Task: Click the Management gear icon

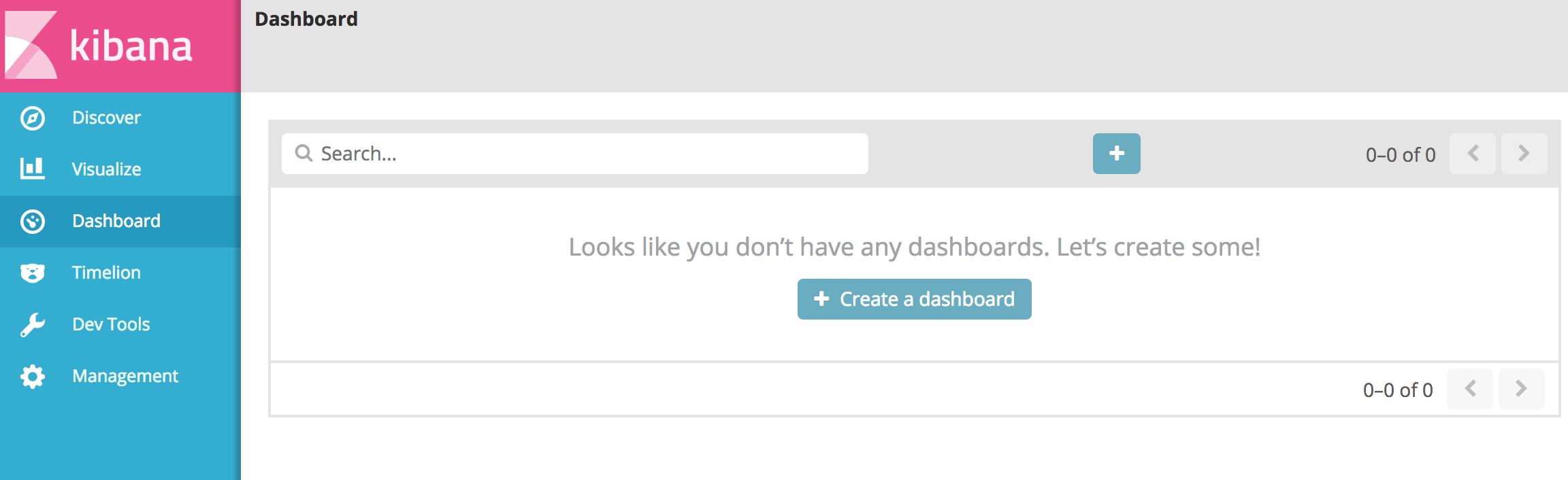Action: pos(32,375)
